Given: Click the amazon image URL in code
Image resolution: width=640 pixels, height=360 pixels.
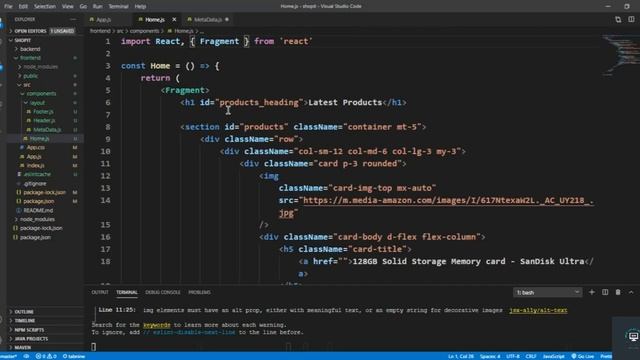Looking at the screenshot, I should coord(448,200).
